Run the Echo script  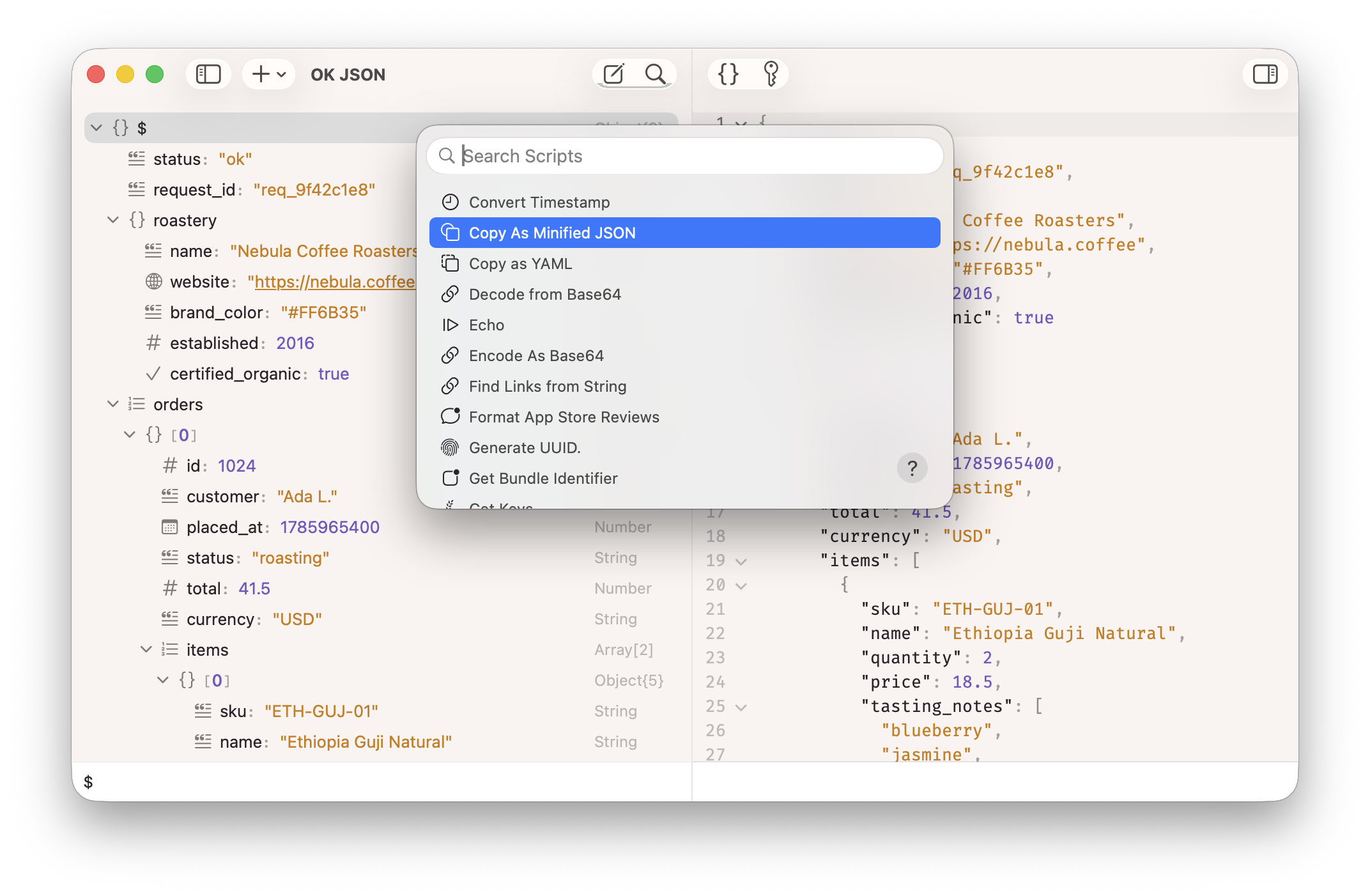(x=685, y=325)
